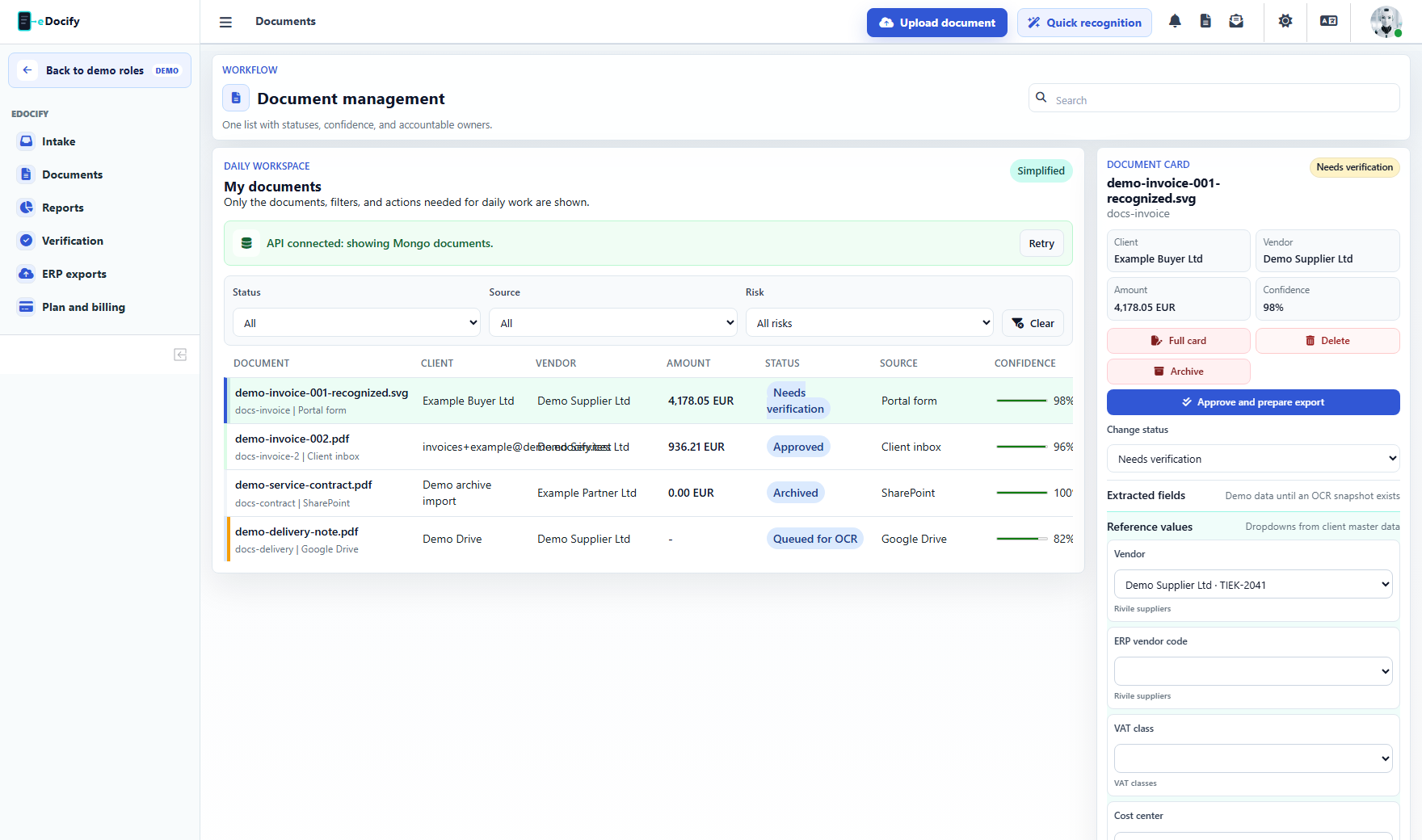This screenshot has width=1422, height=840.
Task: Go to Intake in the sidebar
Action: 99,141
